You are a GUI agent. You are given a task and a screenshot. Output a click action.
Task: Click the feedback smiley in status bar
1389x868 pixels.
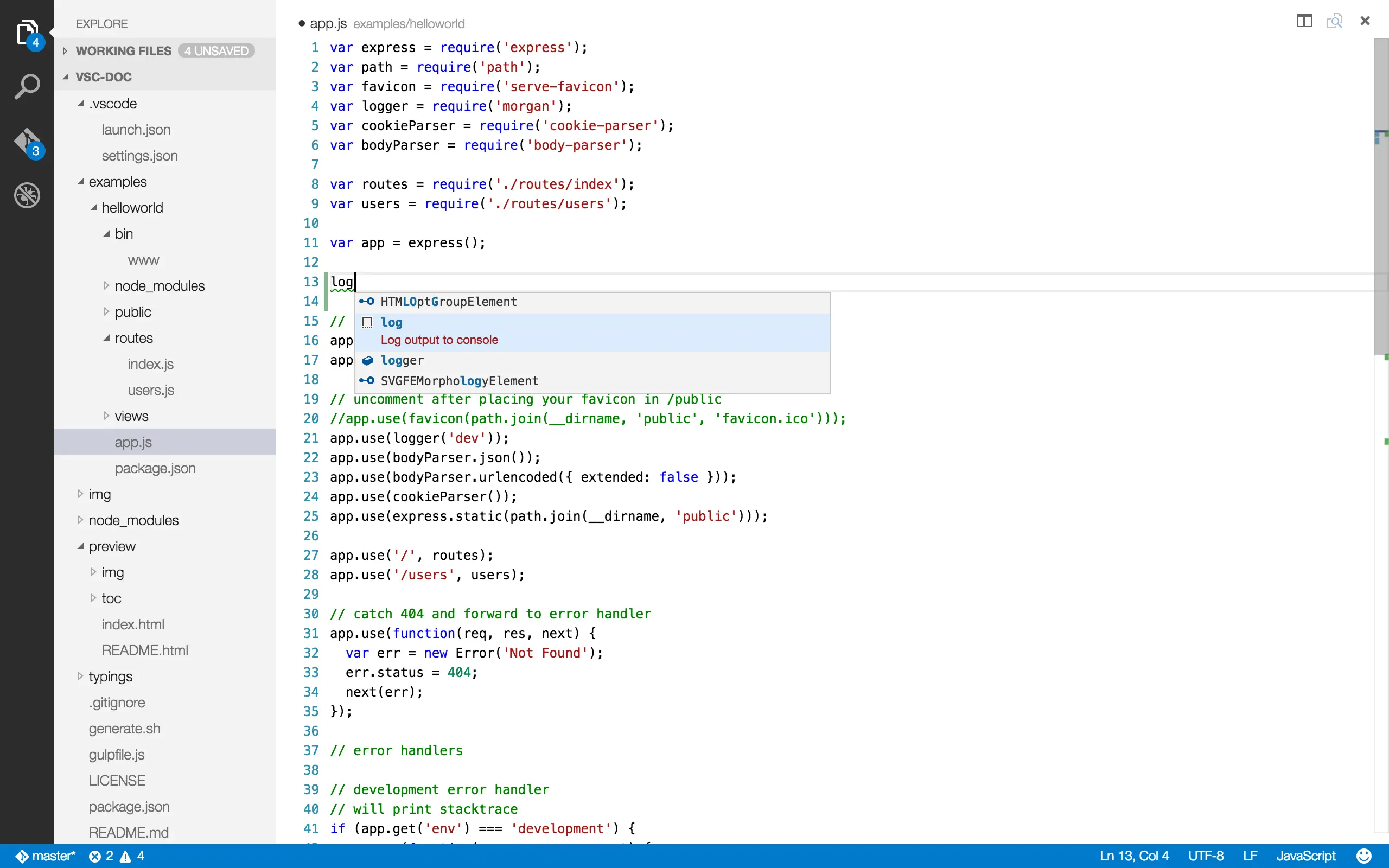click(x=1365, y=856)
